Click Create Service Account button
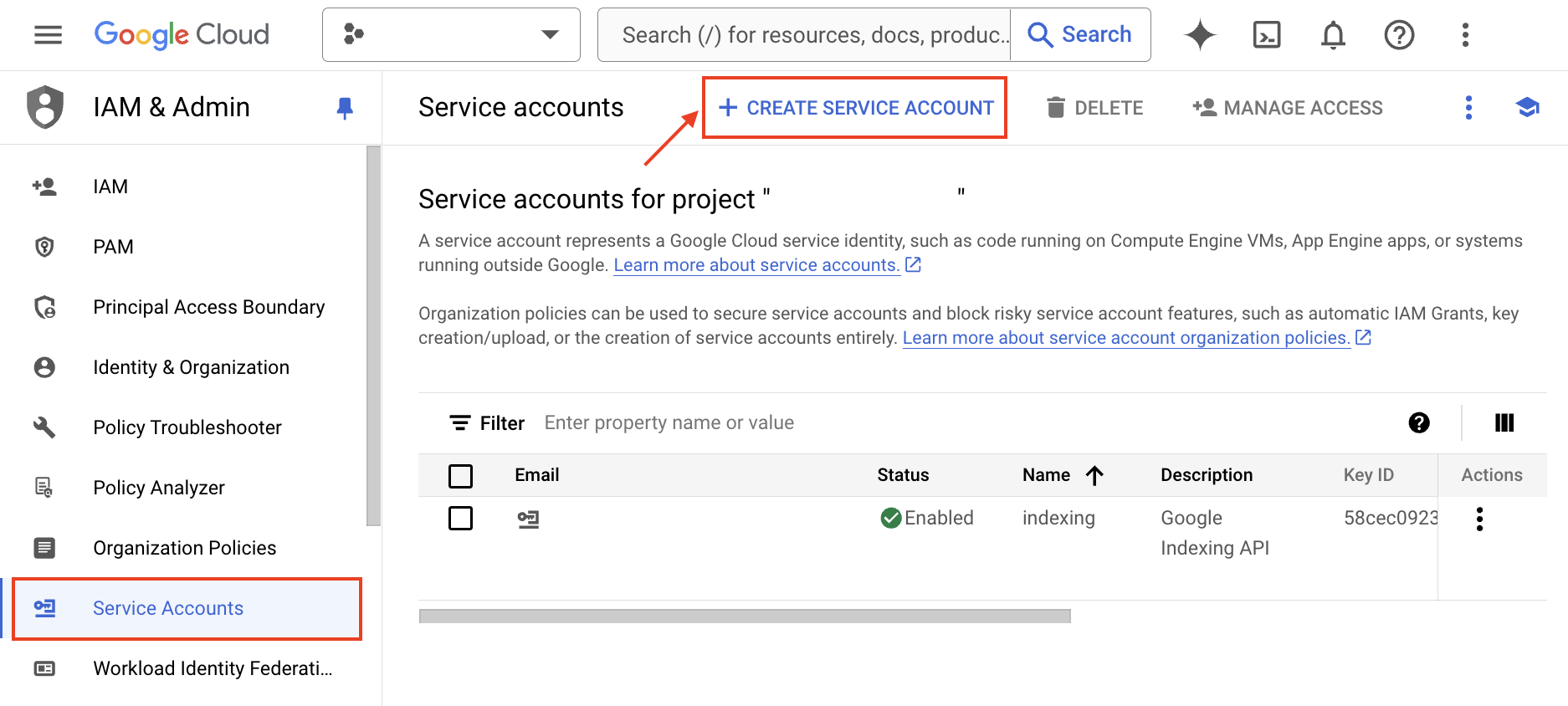Image resolution: width=1568 pixels, height=706 pixels. pos(855,108)
